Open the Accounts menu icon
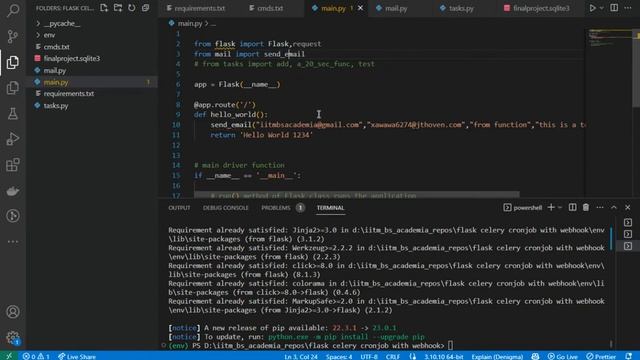This screenshot has width=640, height=360. click(13, 312)
